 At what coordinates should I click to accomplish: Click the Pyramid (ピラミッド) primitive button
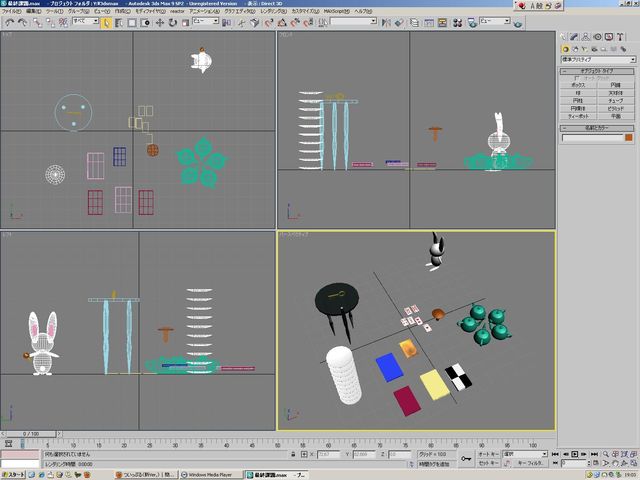(x=616, y=109)
